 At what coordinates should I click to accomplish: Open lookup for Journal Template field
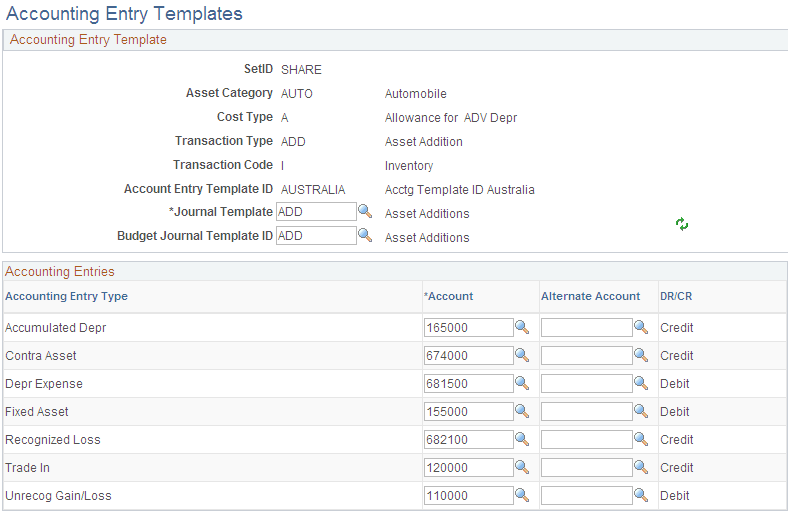365,212
